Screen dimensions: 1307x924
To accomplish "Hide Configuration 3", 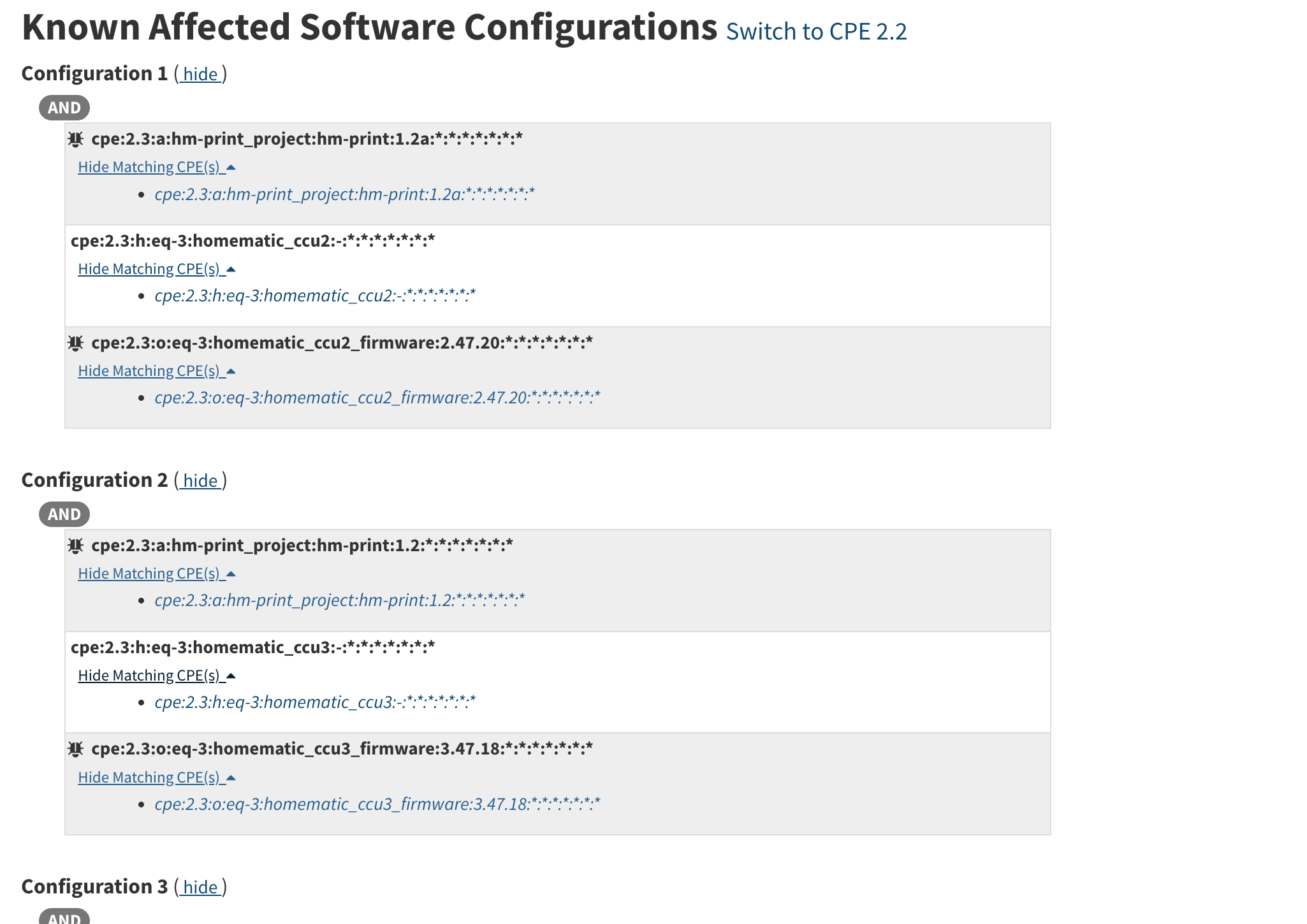I will tap(200, 887).
